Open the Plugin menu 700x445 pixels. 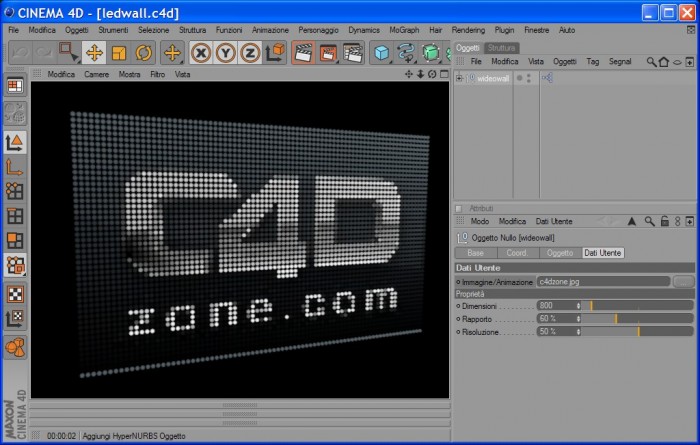point(504,30)
